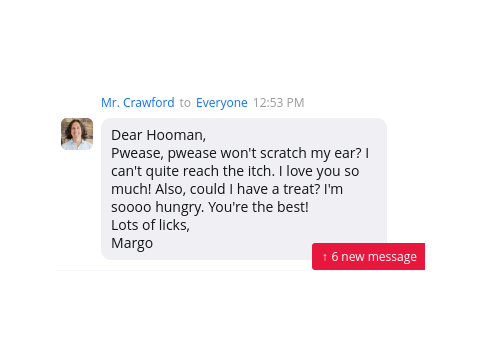Click the "Pwease, pwease won't scratch" line
This screenshot has height=360, width=480.
click(x=240, y=153)
